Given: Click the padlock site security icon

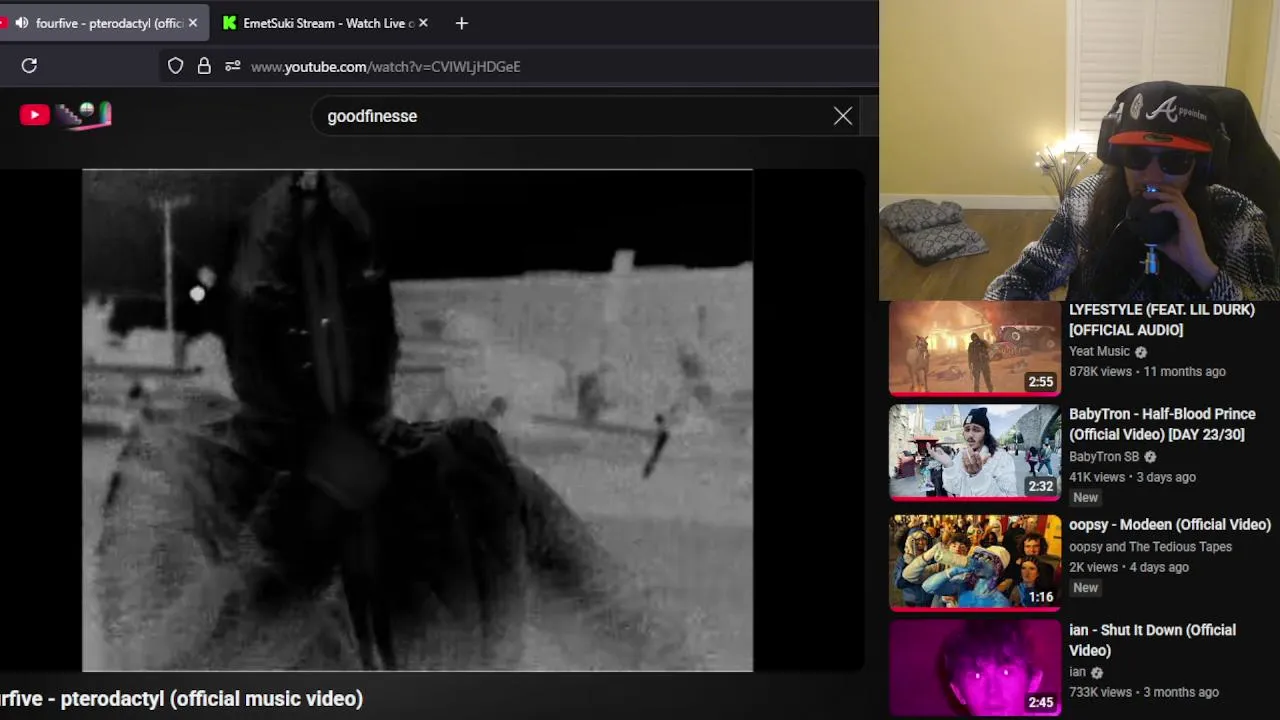Looking at the screenshot, I should [204, 66].
